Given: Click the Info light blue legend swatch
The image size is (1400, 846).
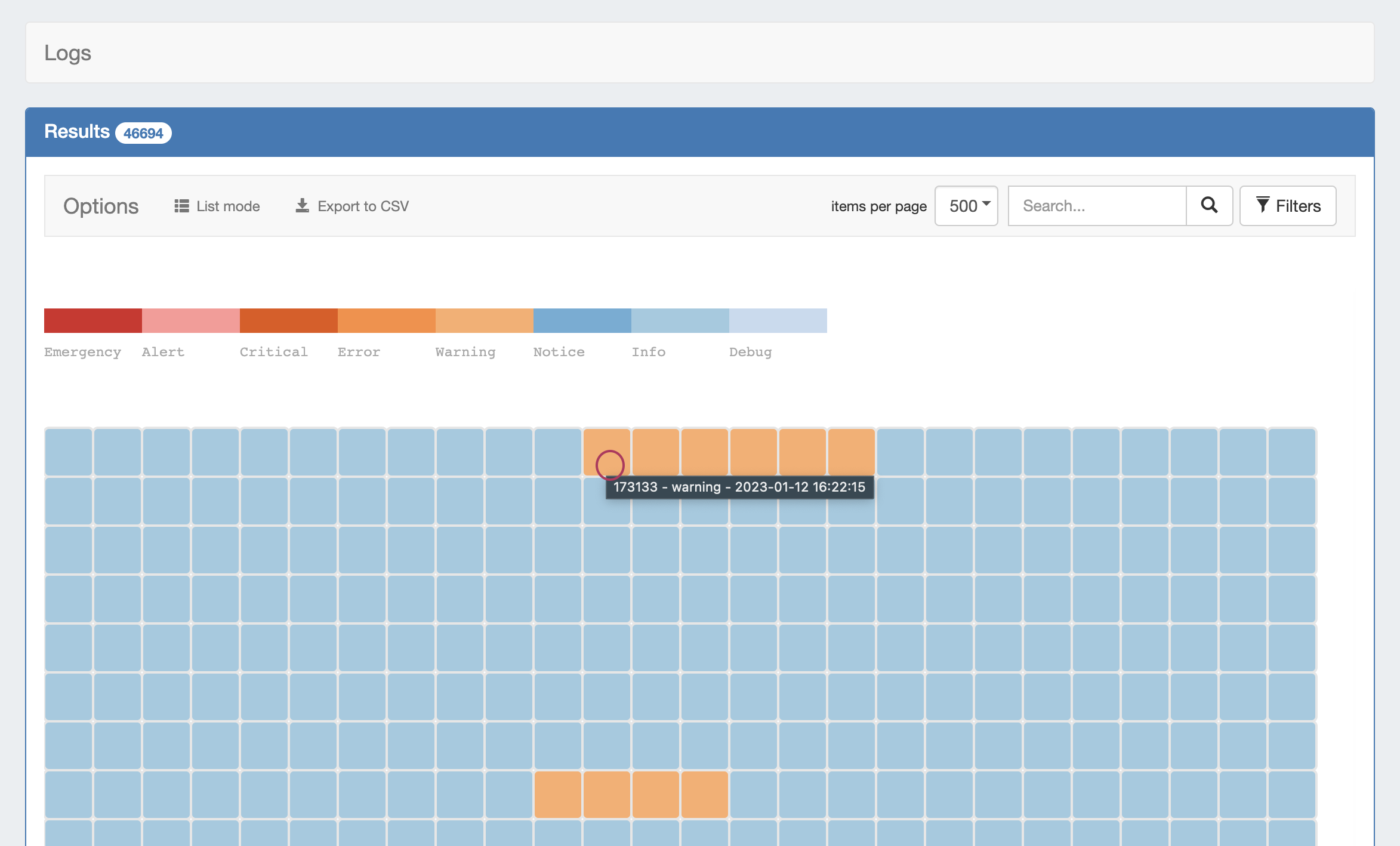Looking at the screenshot, I should click(x=680, y=320).
